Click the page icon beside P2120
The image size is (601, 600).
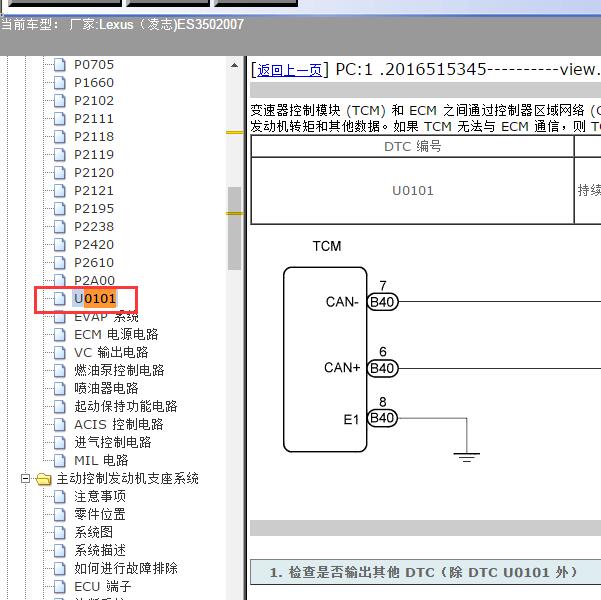coord(59,173)
